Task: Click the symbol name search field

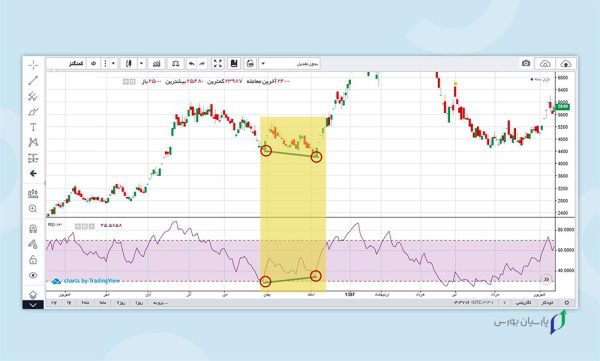Action: (67, 64)
